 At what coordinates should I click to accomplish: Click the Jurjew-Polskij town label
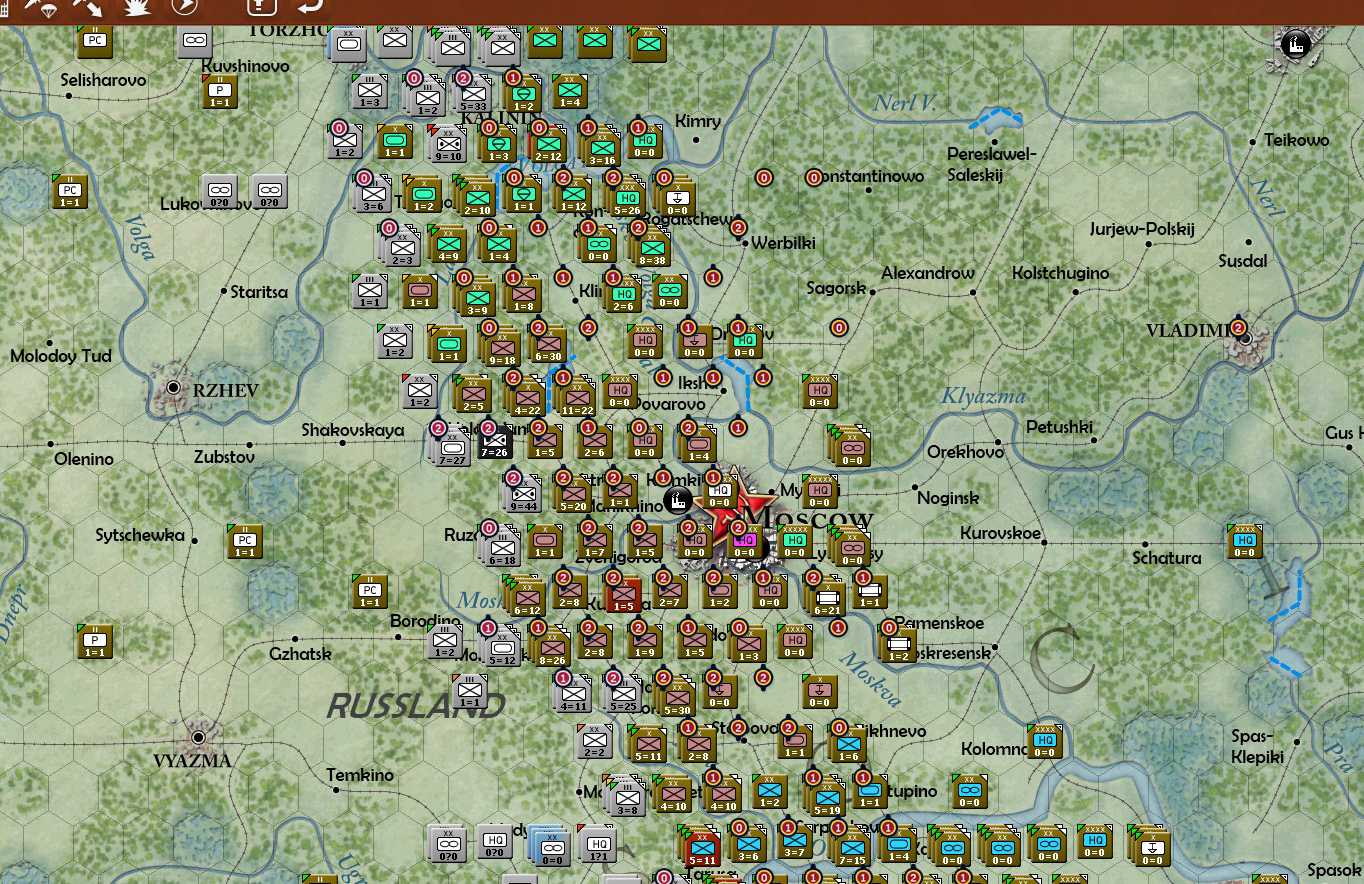pyautogui.click(x=1142, y=229)
